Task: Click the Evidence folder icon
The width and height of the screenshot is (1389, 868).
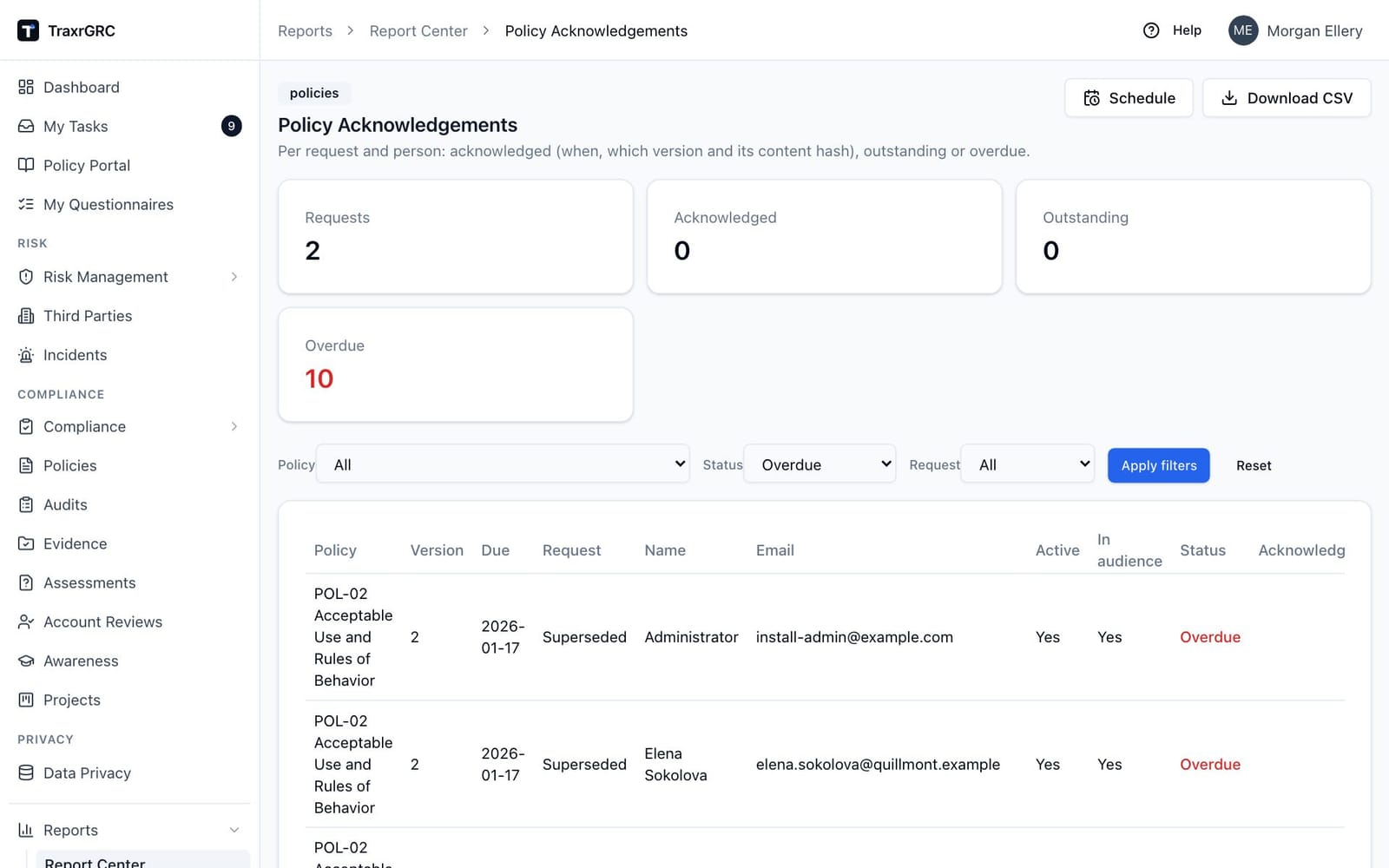Action: pos(26,543)
